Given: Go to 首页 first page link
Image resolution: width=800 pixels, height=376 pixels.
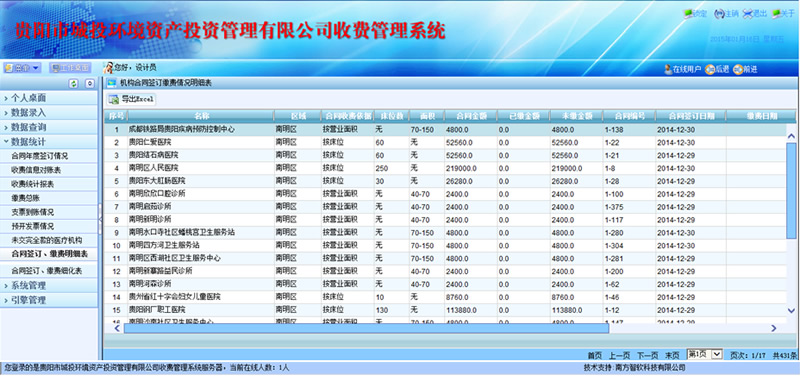Looking at the screenshot, I should [x=594, y=355].
